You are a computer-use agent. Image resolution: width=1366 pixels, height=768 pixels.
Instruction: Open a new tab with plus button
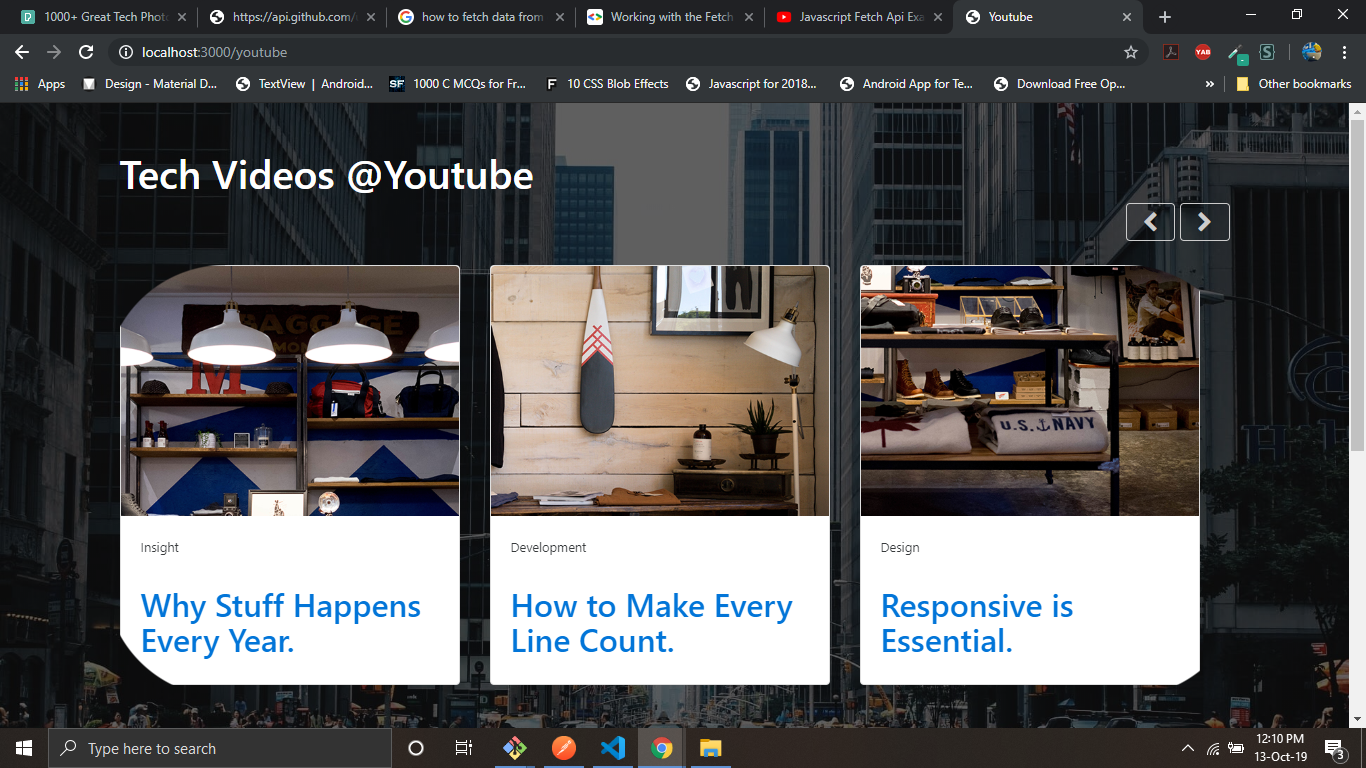coord(1164,17)
